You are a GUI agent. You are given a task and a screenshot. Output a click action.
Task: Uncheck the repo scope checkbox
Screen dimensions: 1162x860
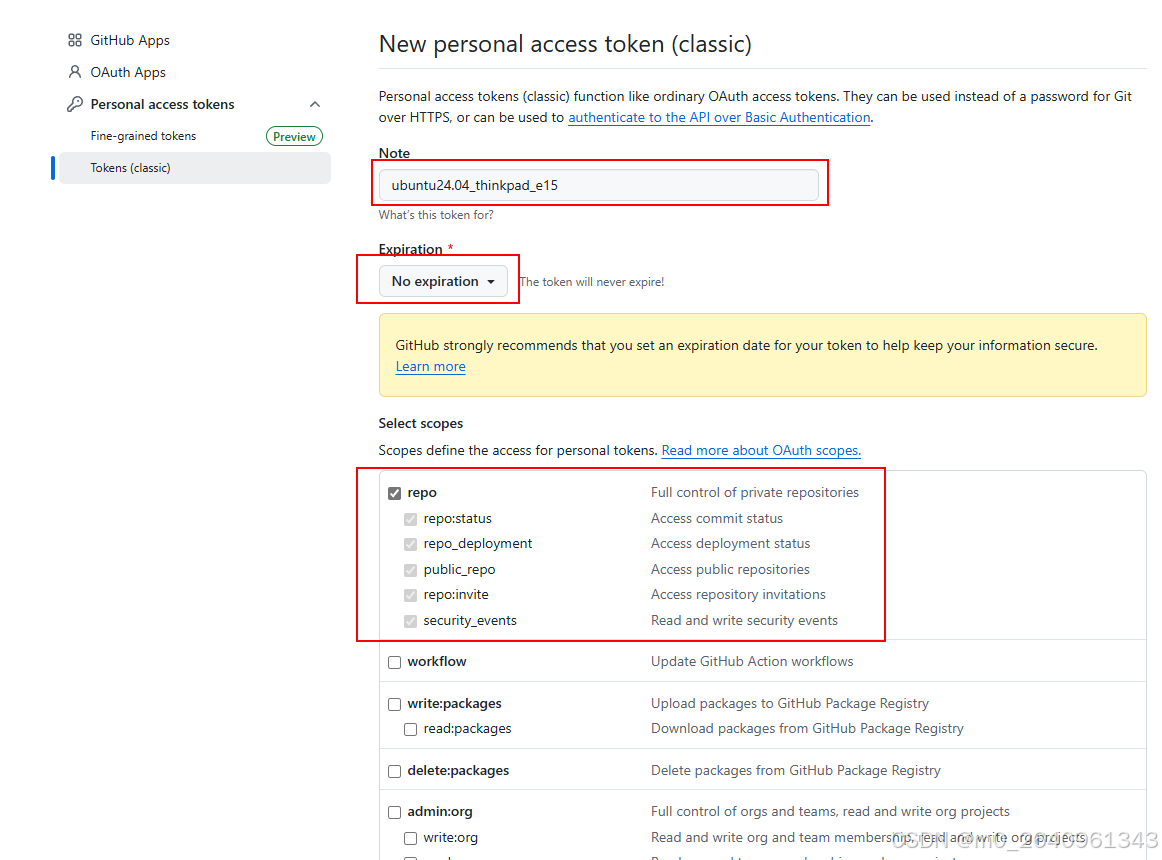[394, 493]
